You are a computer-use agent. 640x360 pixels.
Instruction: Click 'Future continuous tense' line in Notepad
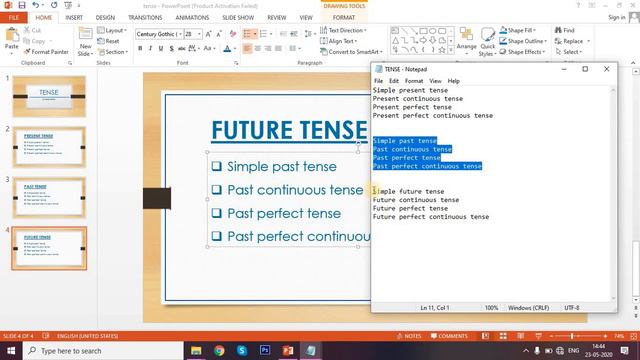click(x=416, y=200)
